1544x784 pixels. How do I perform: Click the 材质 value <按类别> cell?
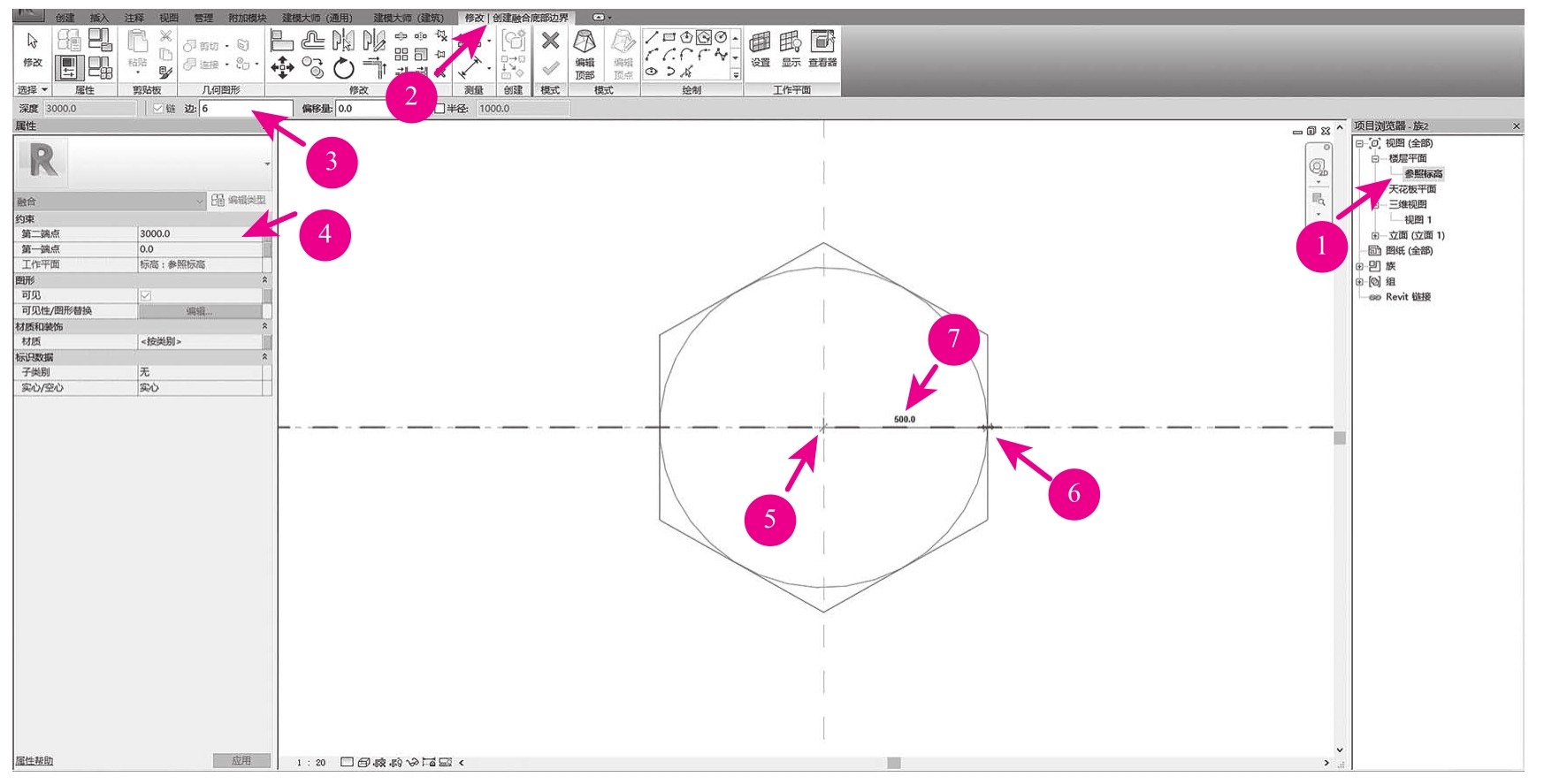click(x=200, y=342)
